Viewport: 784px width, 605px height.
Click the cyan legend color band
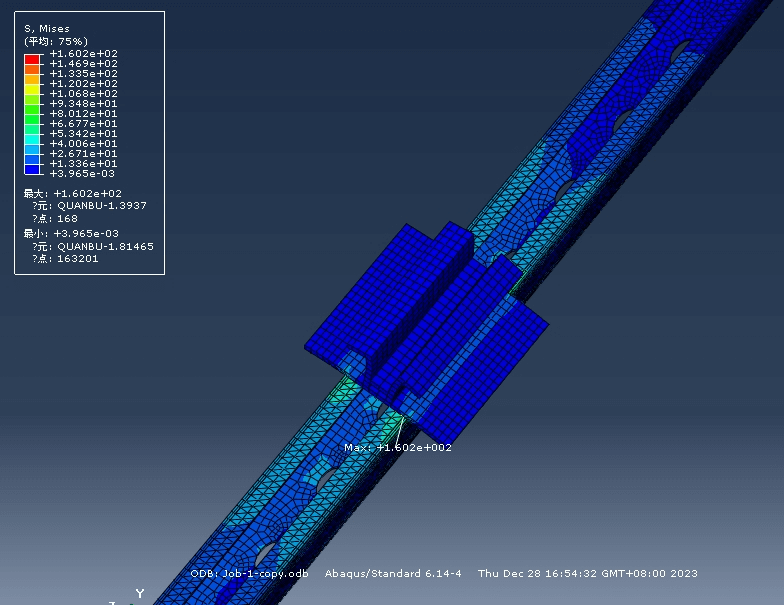pos(31,139)
